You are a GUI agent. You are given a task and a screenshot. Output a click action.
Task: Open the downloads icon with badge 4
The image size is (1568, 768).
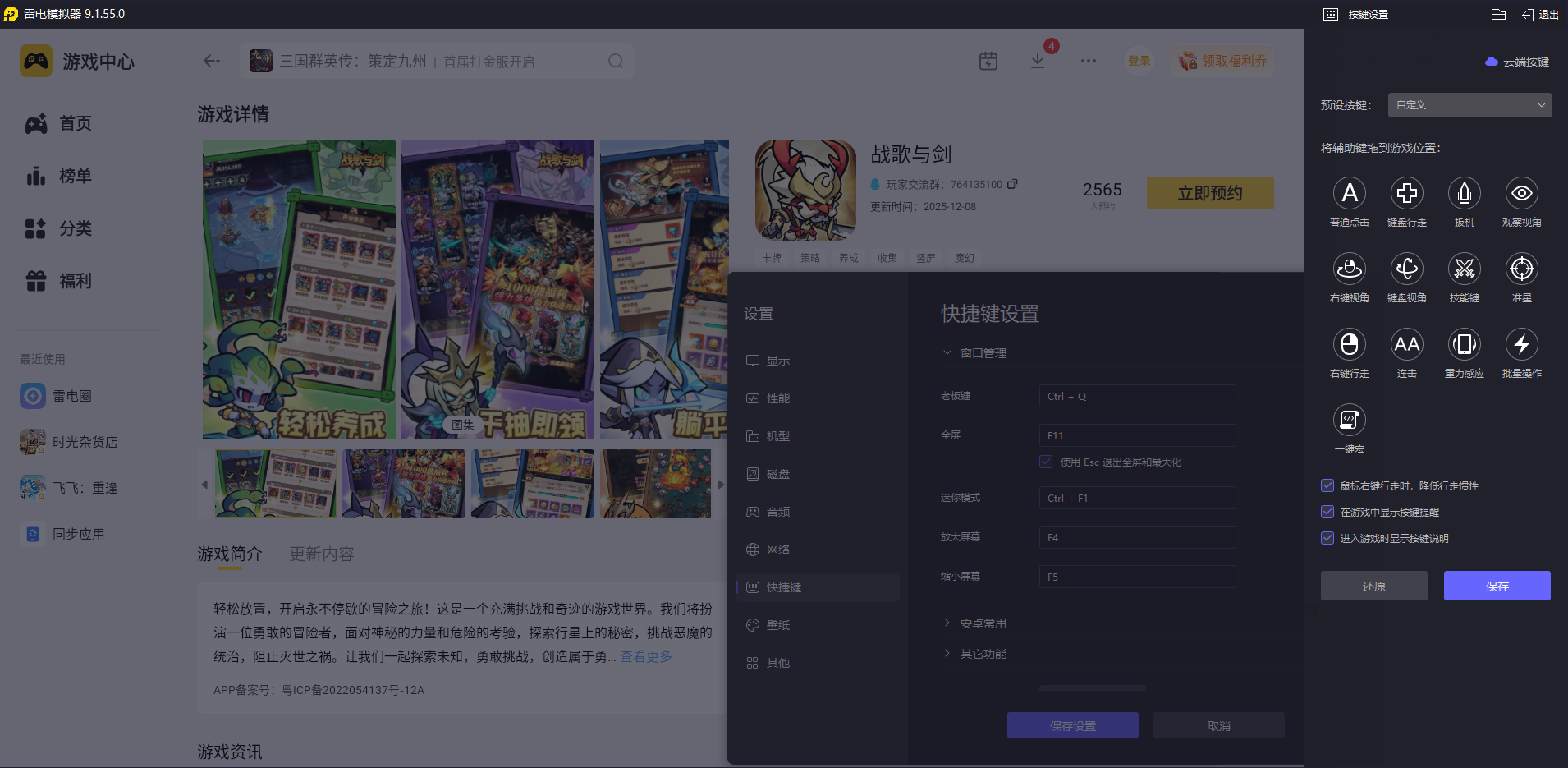point(1038,61)
